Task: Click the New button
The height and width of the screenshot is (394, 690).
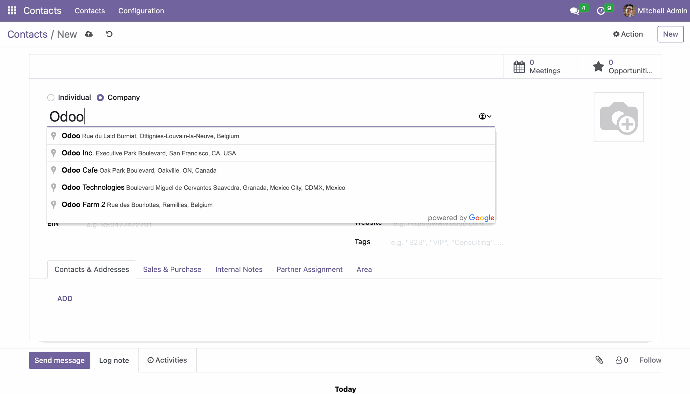Action: pos(670,34)
